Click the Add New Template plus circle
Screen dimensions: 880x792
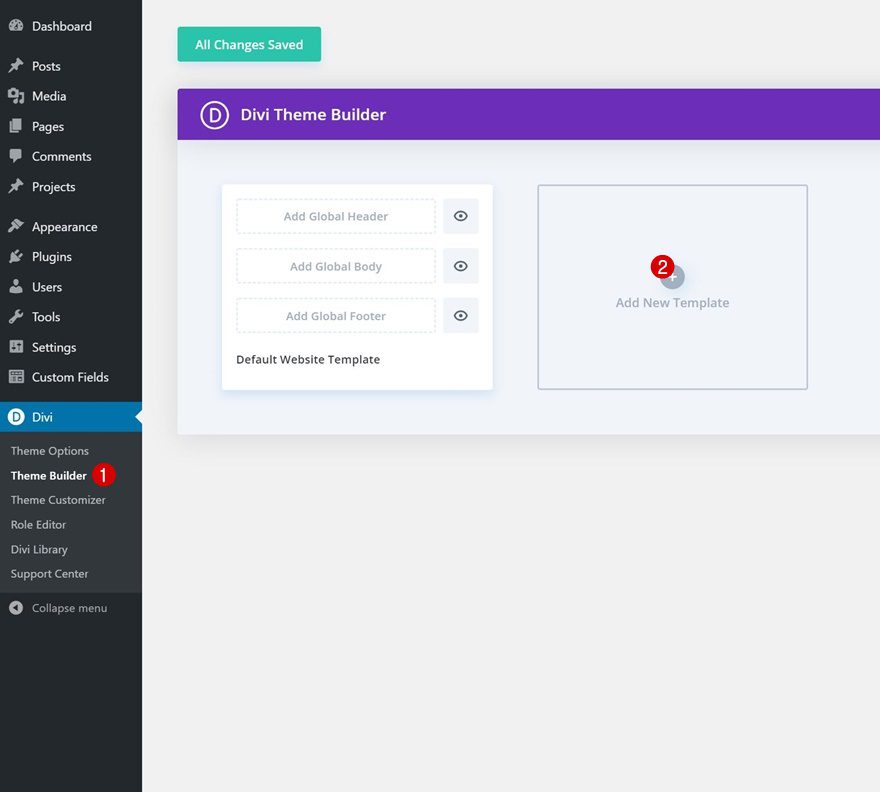pos(672,277)
